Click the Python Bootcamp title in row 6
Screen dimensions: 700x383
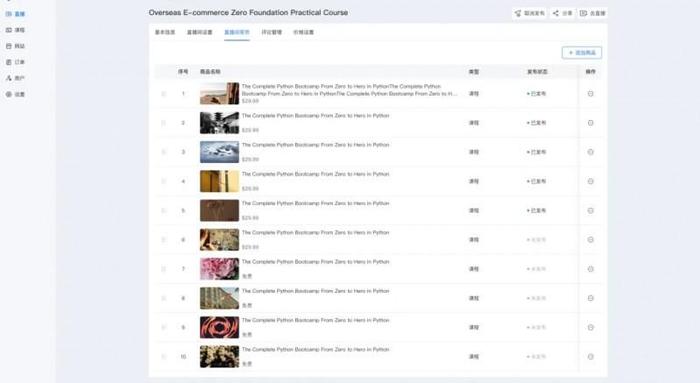[x=315, y=233]
